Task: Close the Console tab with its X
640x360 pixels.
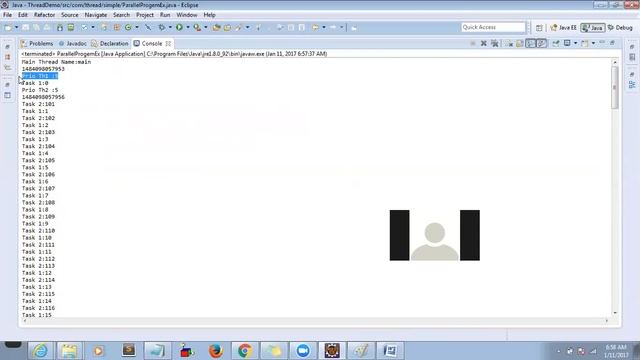Action: point(168,43)
